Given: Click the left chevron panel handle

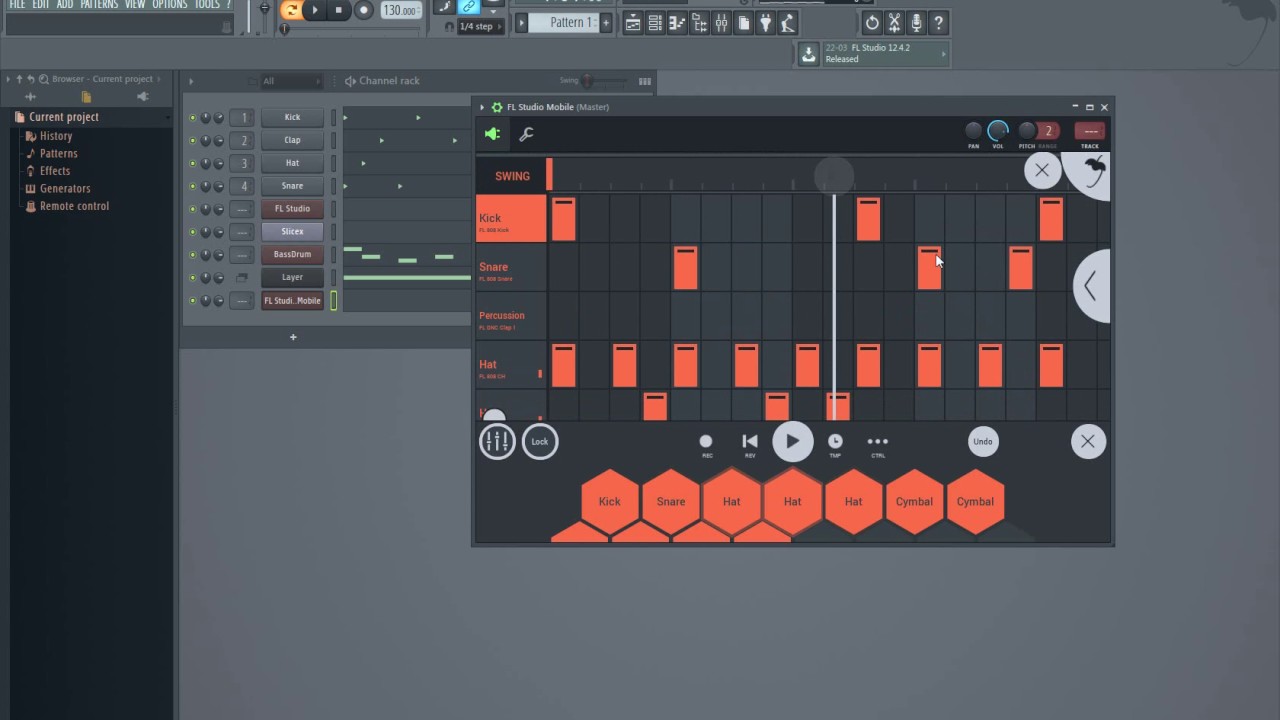Looking at the screenshot, I should (x=1091, y=286).
